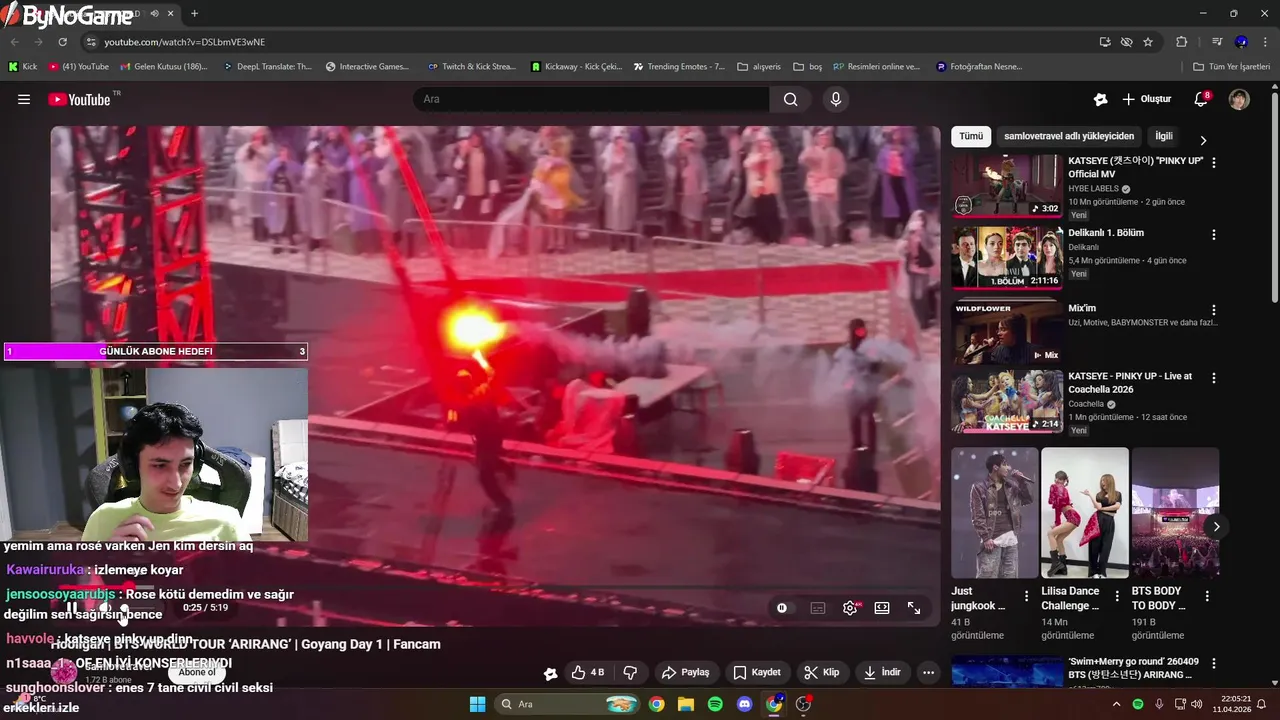Go to the YouTube home logo

[x=79, y=99]
